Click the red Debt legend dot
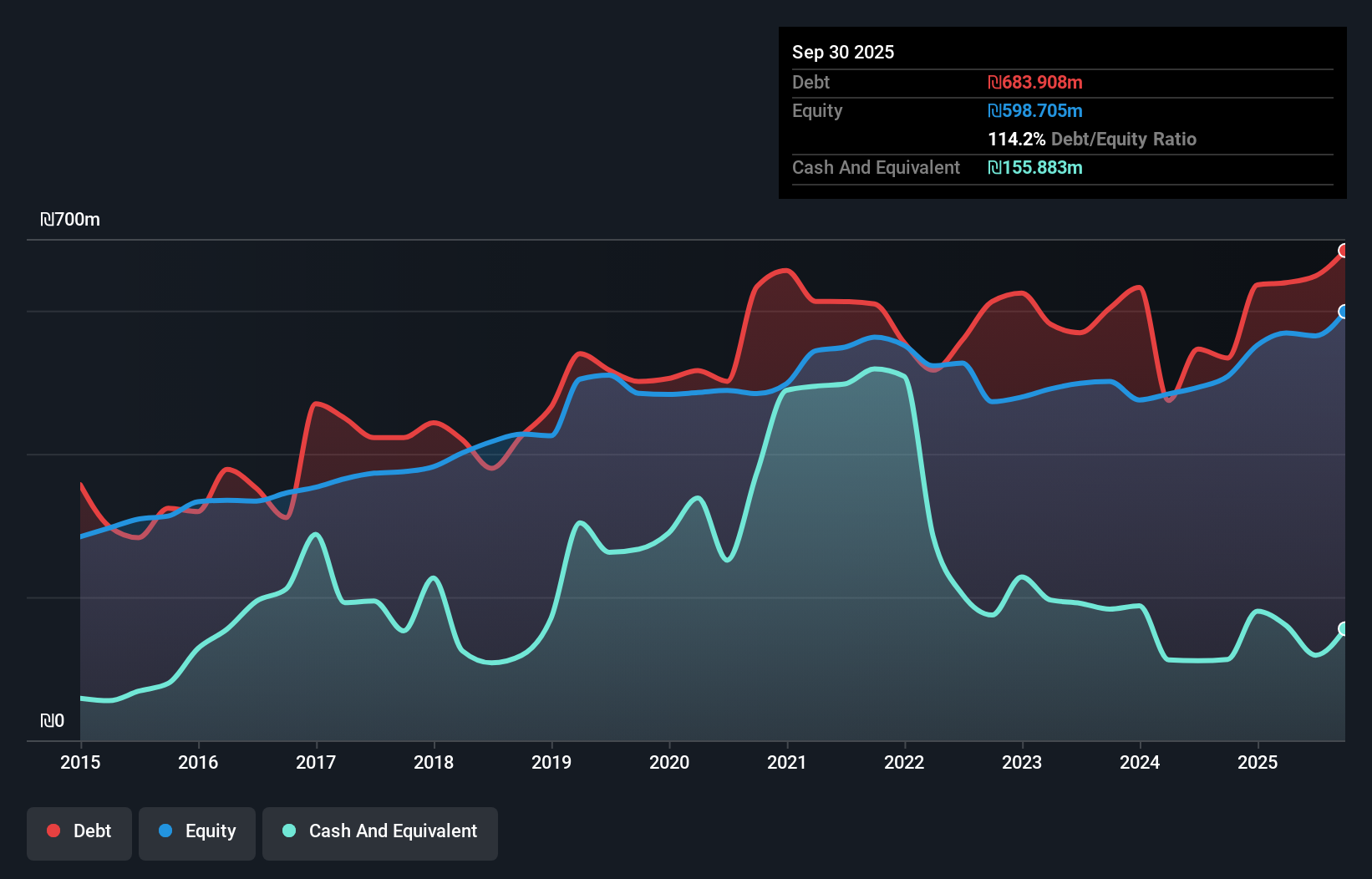The height and width of the screenshot is (879, 1372). coord(52,831)
